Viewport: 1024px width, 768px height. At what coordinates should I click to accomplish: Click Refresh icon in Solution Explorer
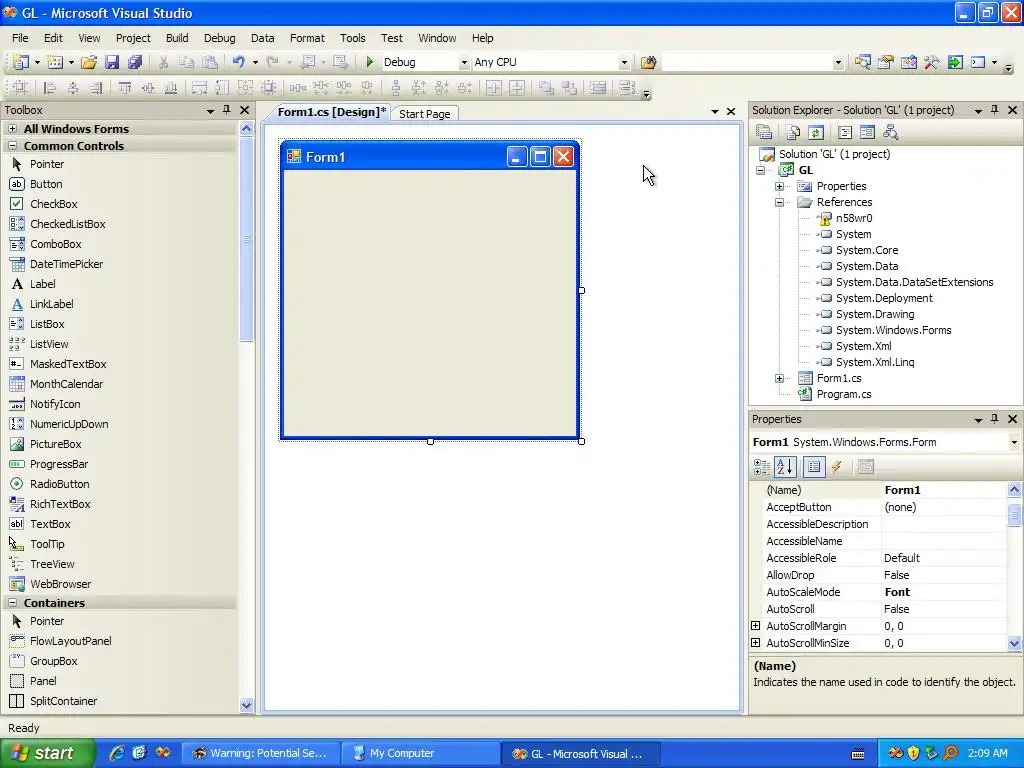(x=816, y=133)
